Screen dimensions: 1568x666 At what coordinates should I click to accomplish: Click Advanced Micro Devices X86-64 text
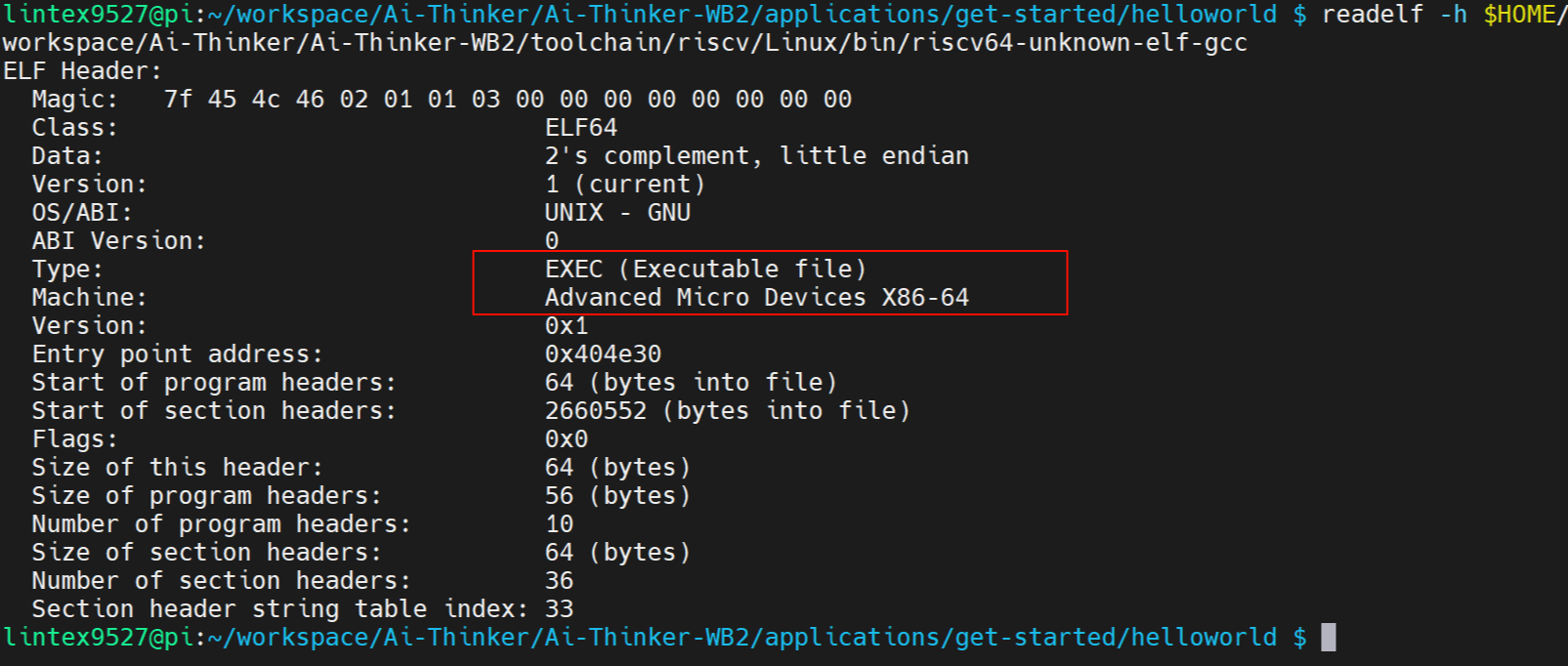click(757, 298)
